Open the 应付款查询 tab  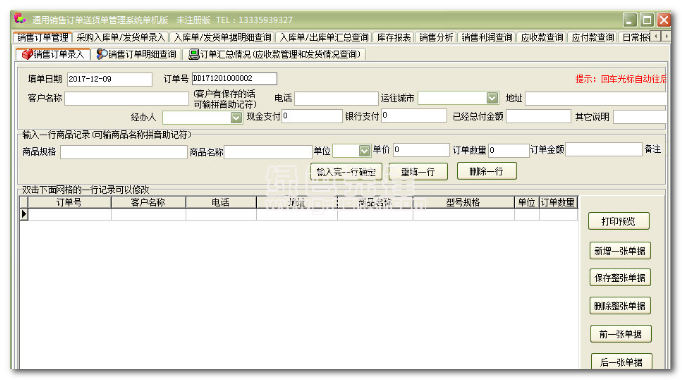(x=593, y=37)
